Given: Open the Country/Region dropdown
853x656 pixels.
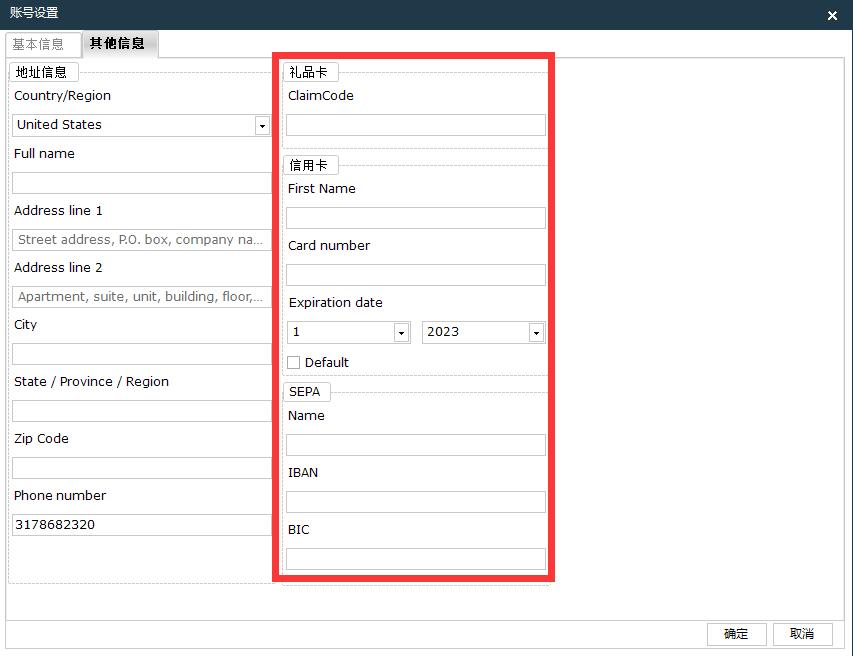Looking at the screenshot, I should coord(262,124).
